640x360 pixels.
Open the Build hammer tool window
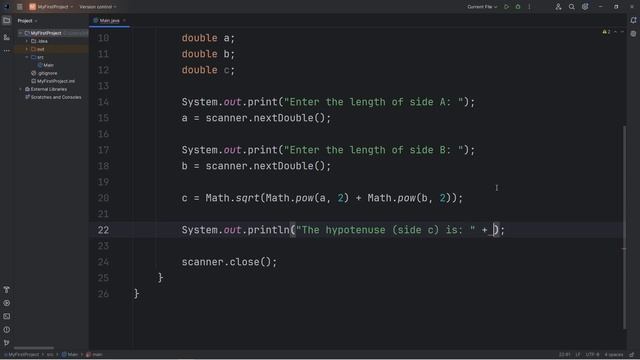click(x=7, y=290)
